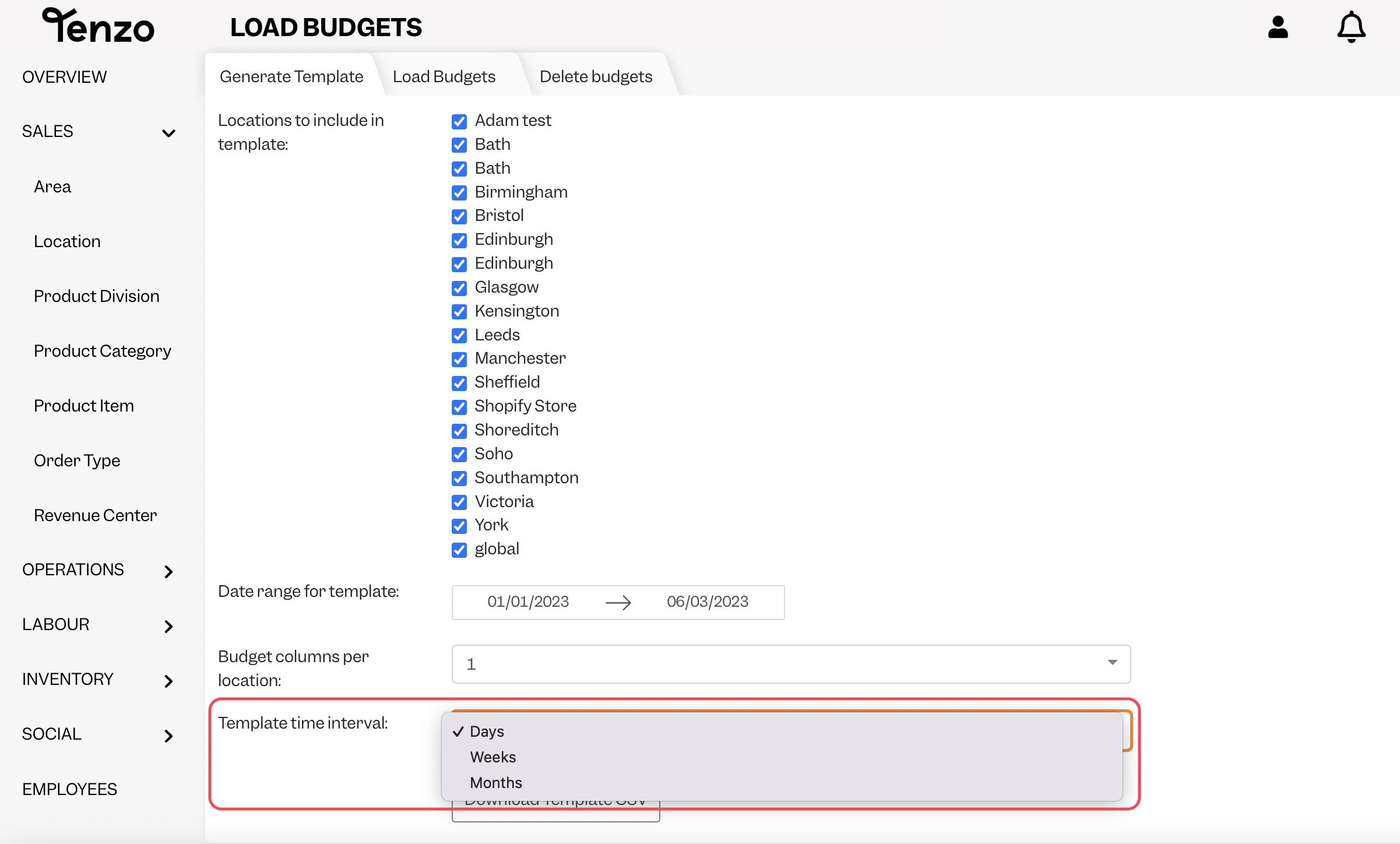
Task: Go to the Location sales page
Action: [x=67, y=241]
